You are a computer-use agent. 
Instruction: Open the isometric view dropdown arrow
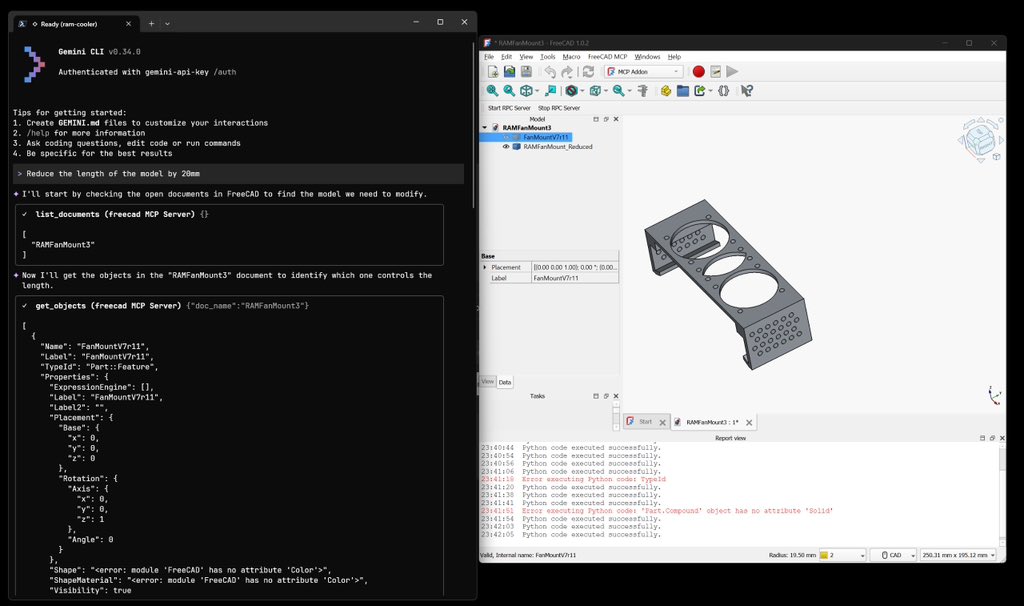click(x=537, y=91)
